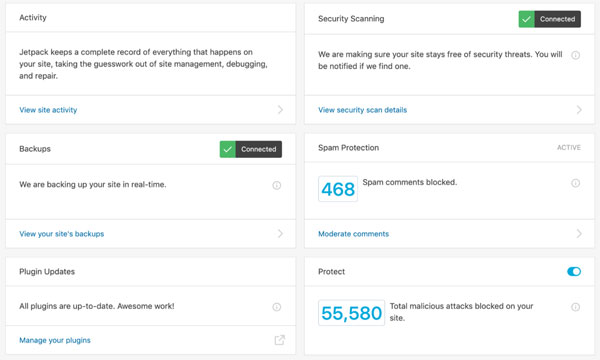Open the View site activity link
The width and height of the screenshot is (600, 360).
click(48, 110)
